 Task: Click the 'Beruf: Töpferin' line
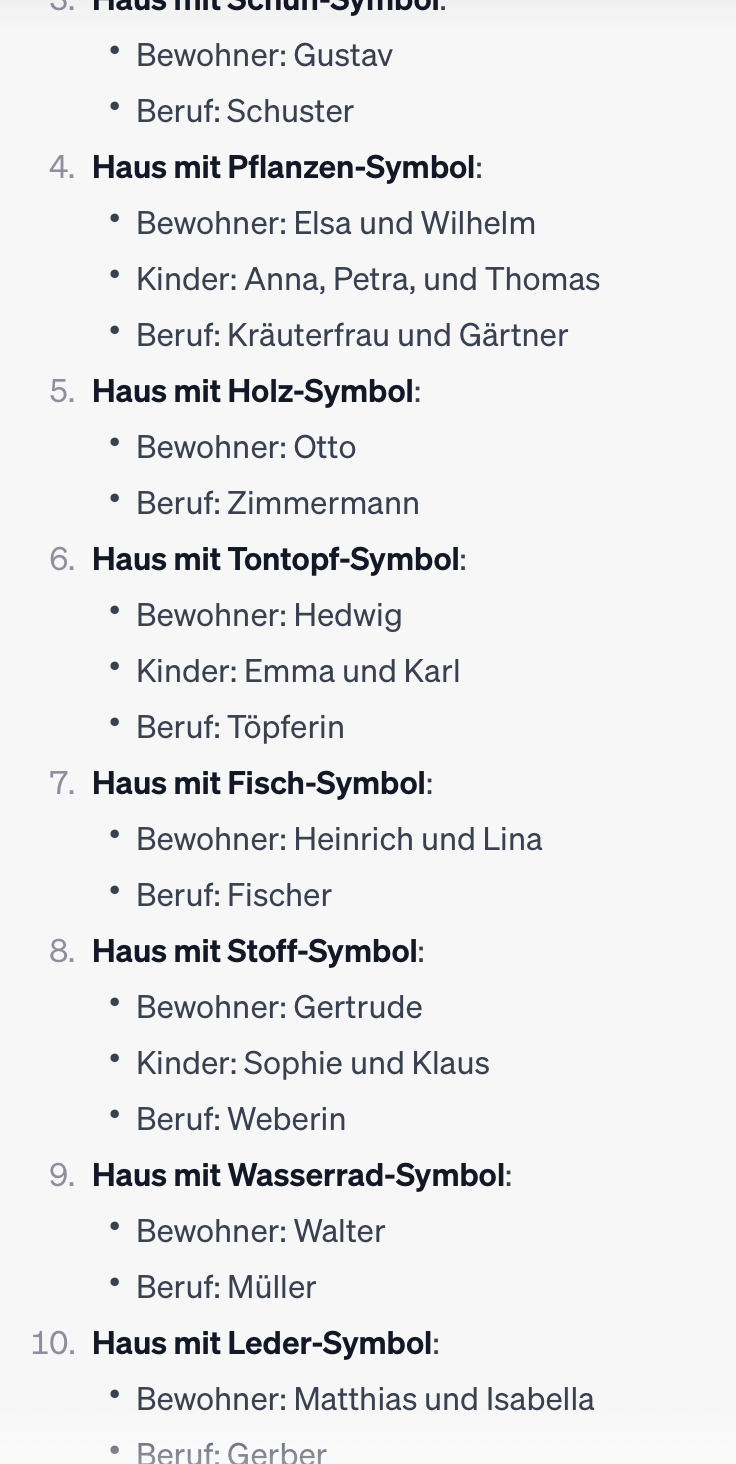click(x=240, y=727)
